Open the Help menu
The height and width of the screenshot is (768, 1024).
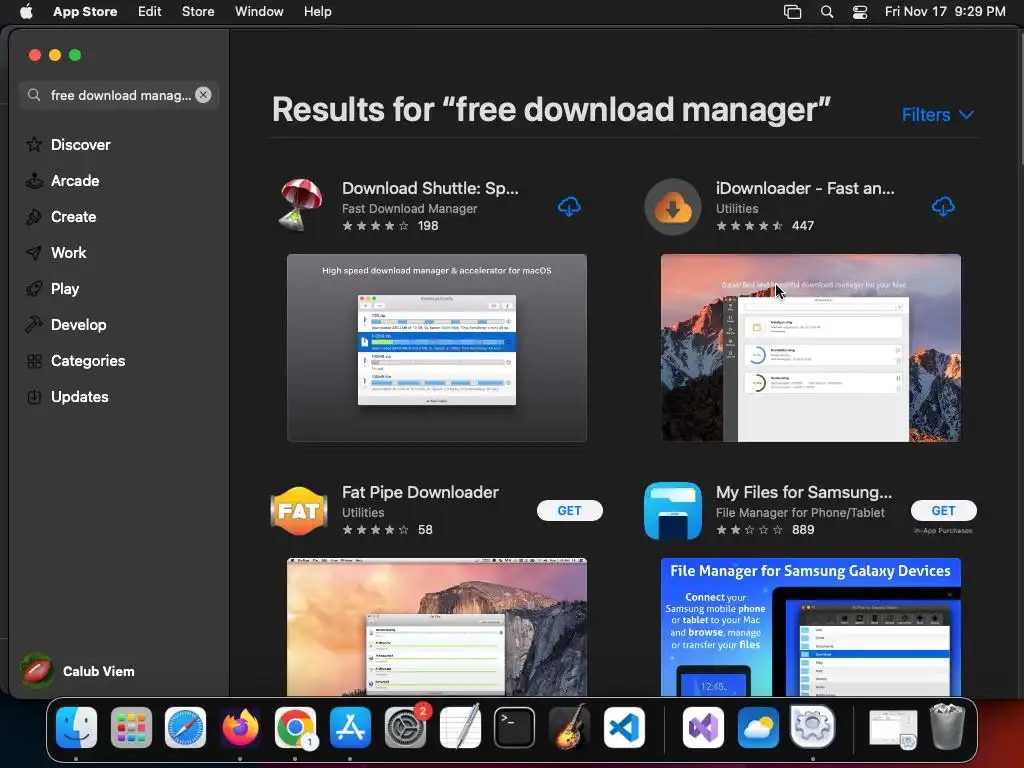point(317,12)
